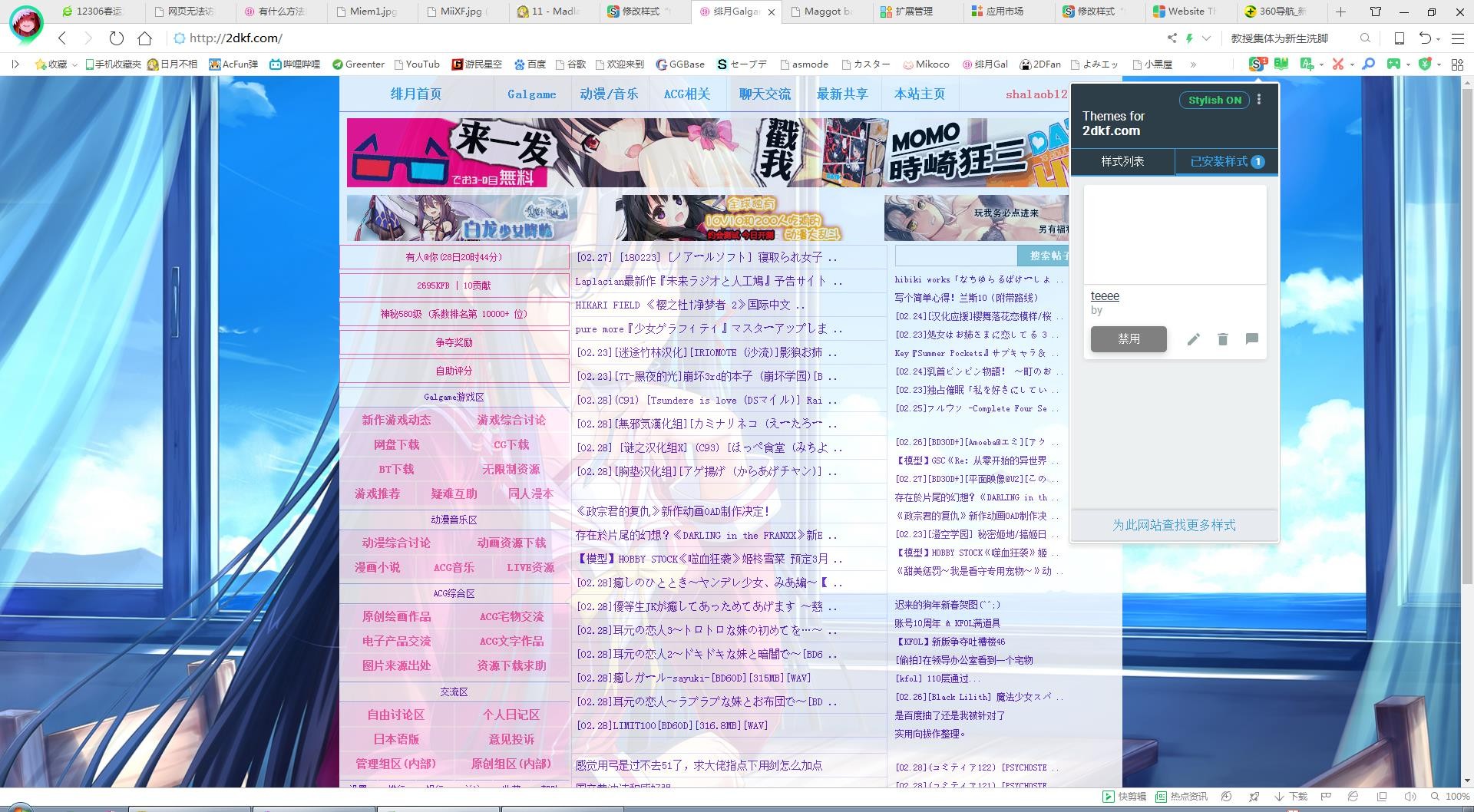The width and height of the screenshot is (1474, 812).
Task: Click the Stylish extension icon in the toolbar
Action: point(1256,64)
